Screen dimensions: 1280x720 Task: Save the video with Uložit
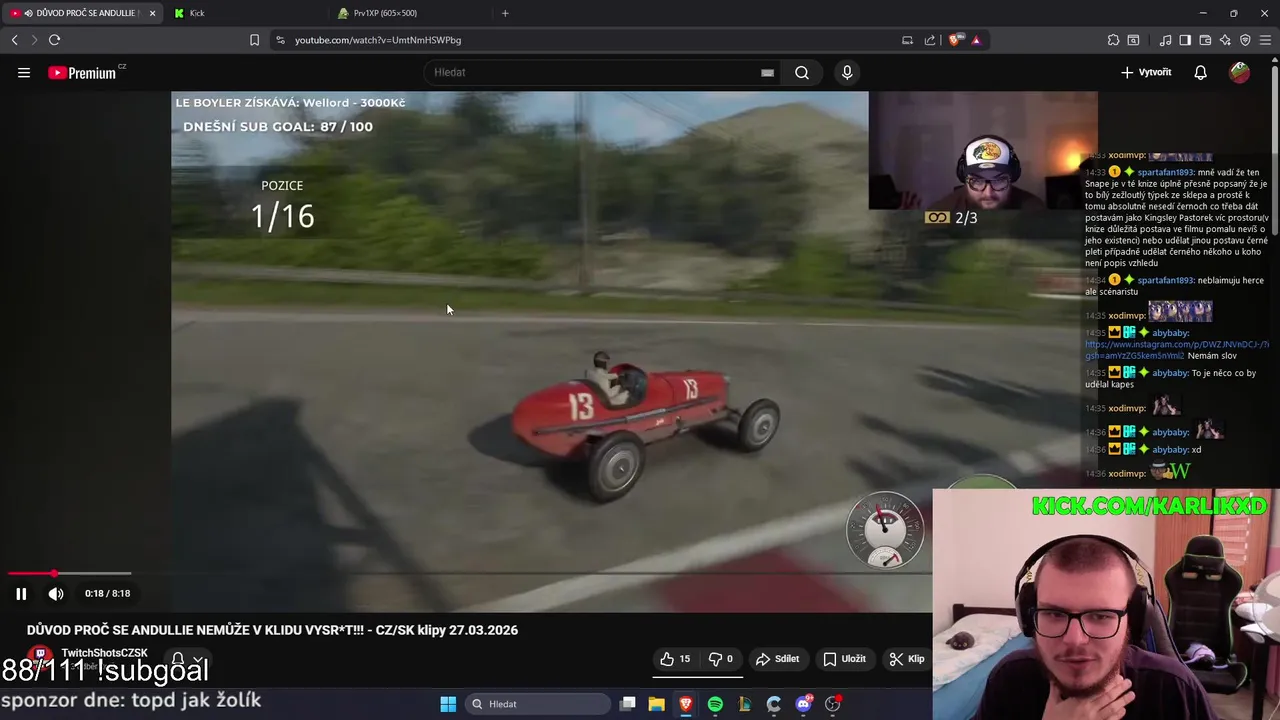click(x=845, y=659)
